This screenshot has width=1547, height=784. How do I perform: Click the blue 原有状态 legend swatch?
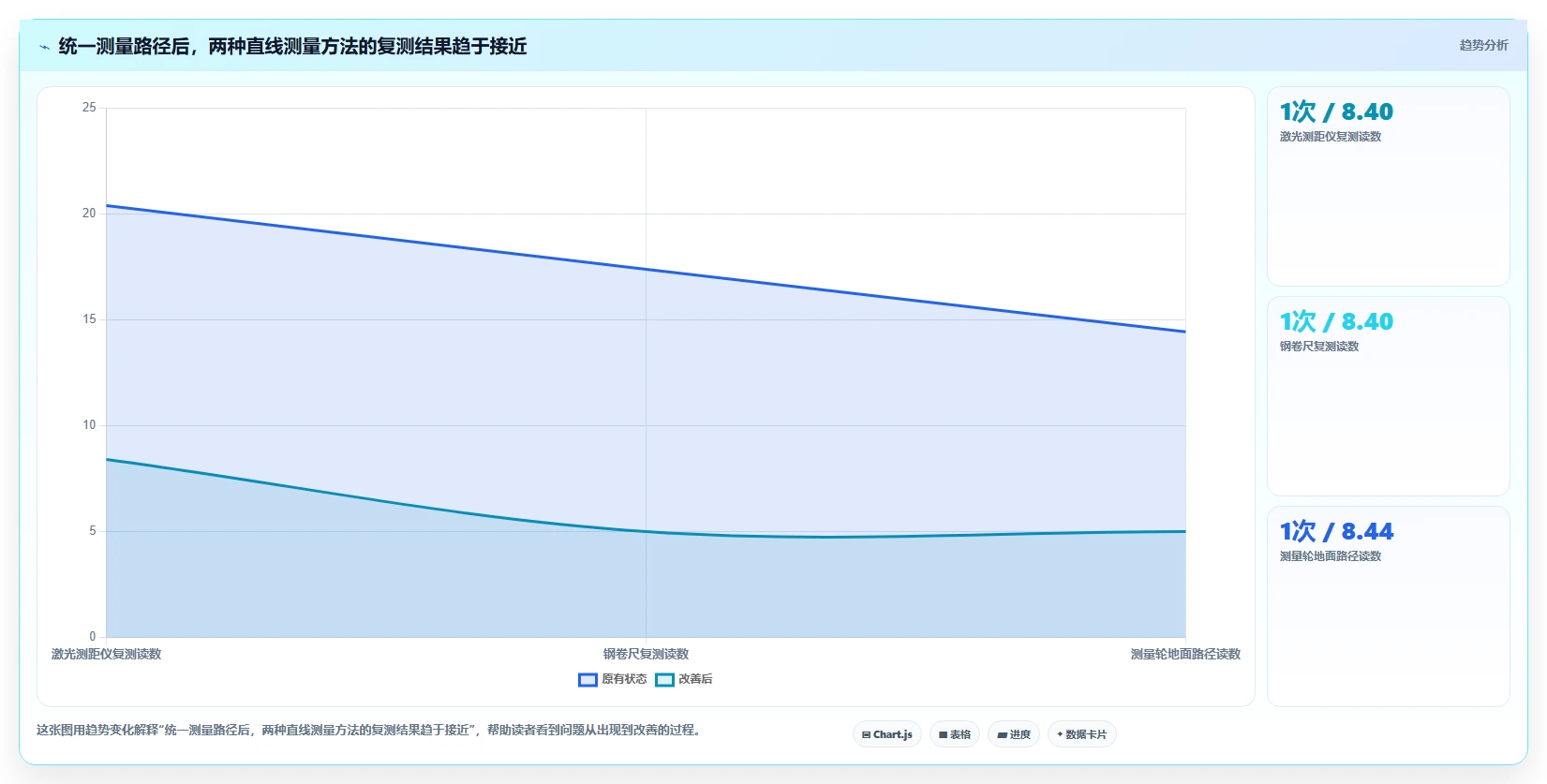point(588,680)
